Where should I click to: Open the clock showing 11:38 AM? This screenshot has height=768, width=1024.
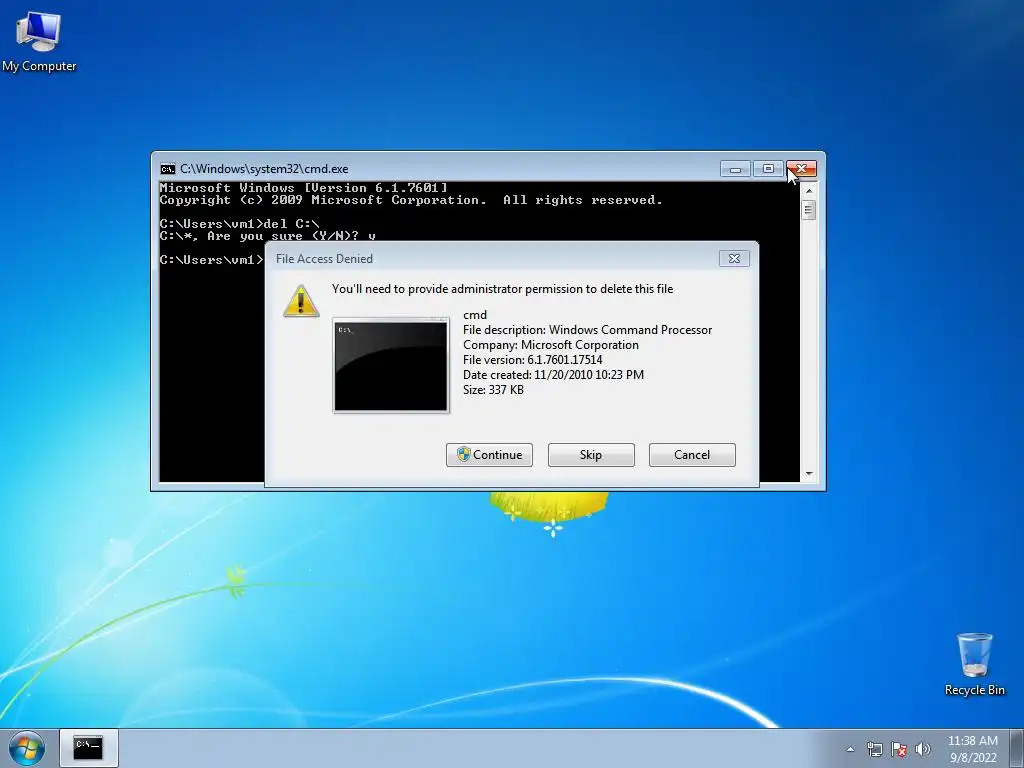[x=972, y=748]
